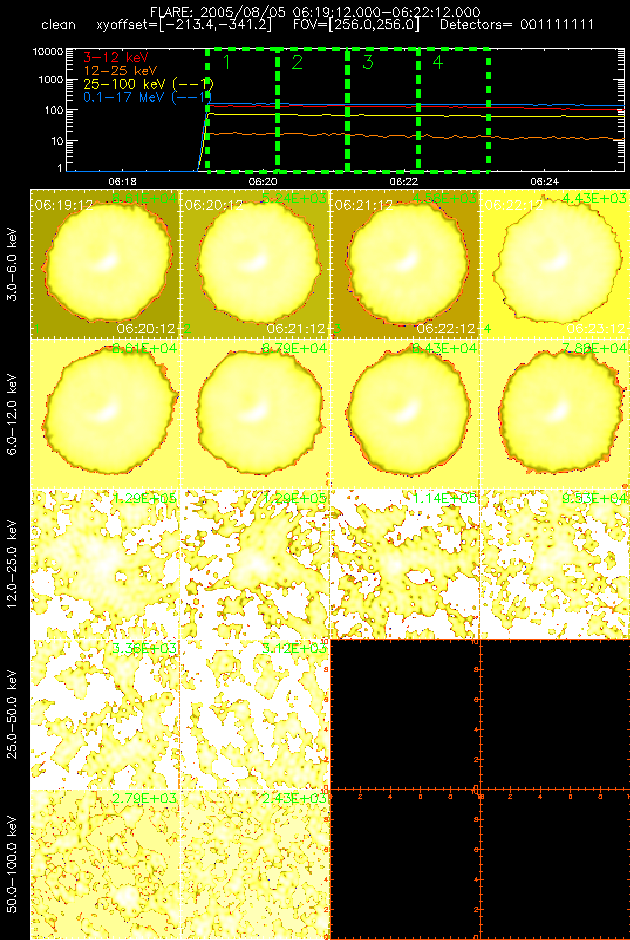Click the empty 50.0-100.0 keV plot in fourth column
This screenshot has width=630, height=940.
click(554, 863)
